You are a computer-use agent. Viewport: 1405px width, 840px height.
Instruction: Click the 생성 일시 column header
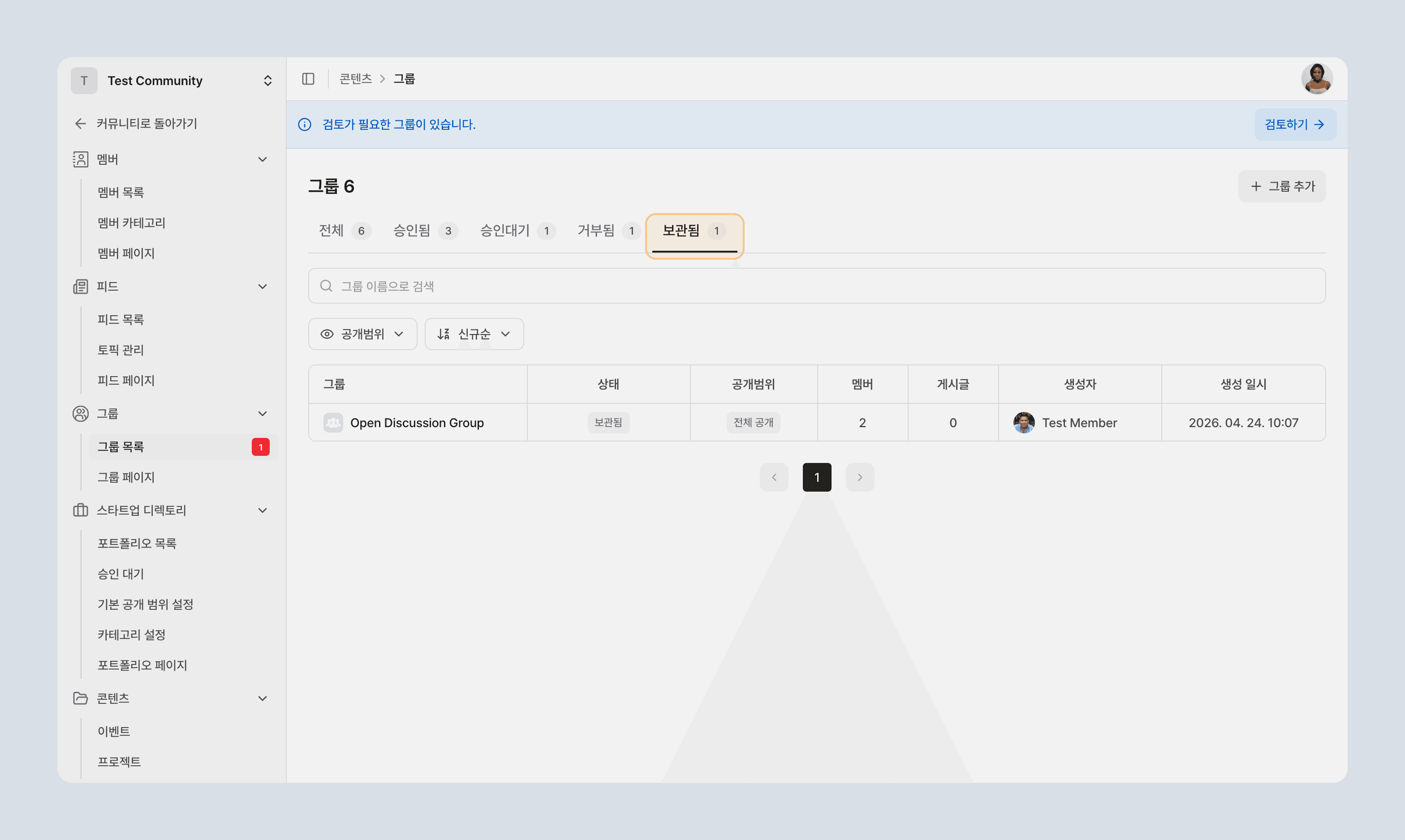[x=1243, y=384]
